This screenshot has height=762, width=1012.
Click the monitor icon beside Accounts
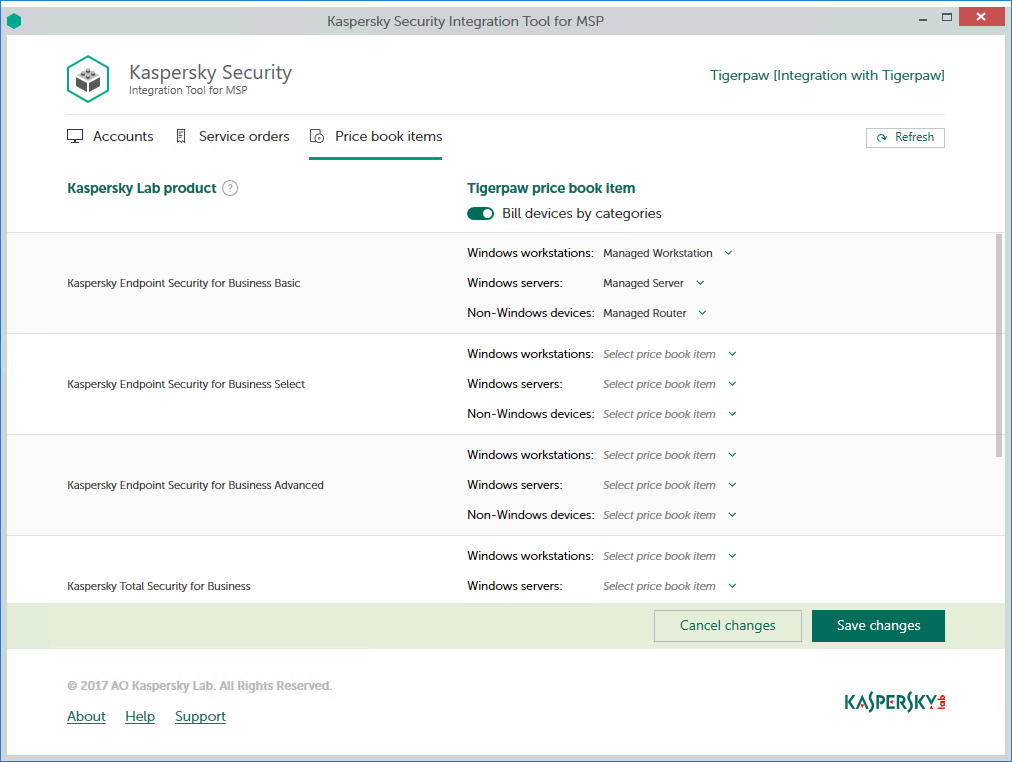click(x=75, y=136)
